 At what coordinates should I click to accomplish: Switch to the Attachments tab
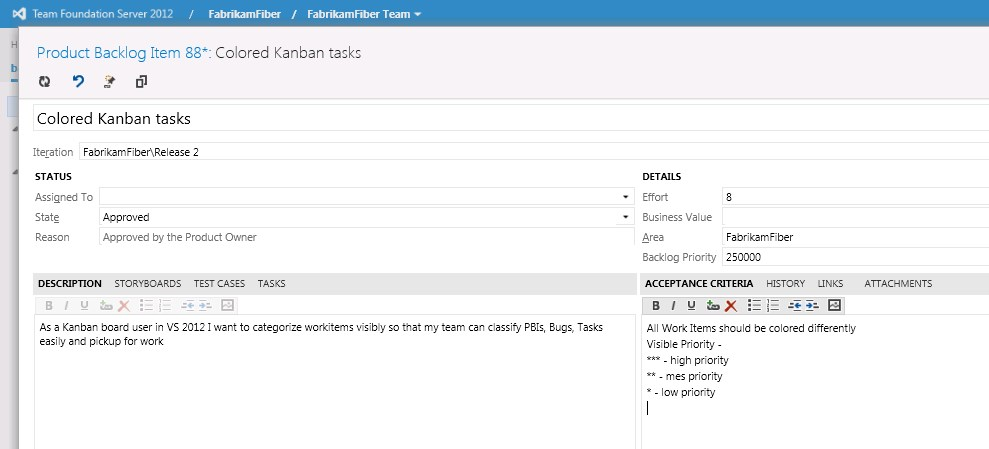point(898,284)
